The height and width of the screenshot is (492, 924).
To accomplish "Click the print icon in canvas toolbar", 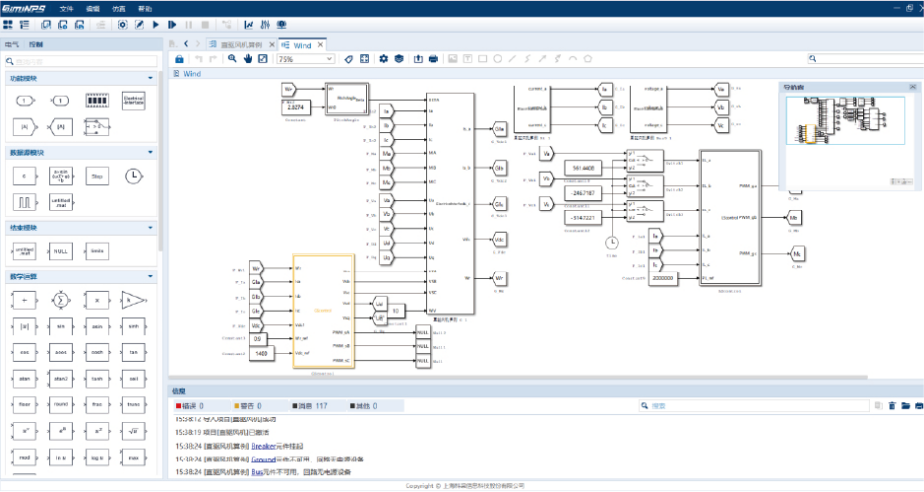I will point(434,59).
